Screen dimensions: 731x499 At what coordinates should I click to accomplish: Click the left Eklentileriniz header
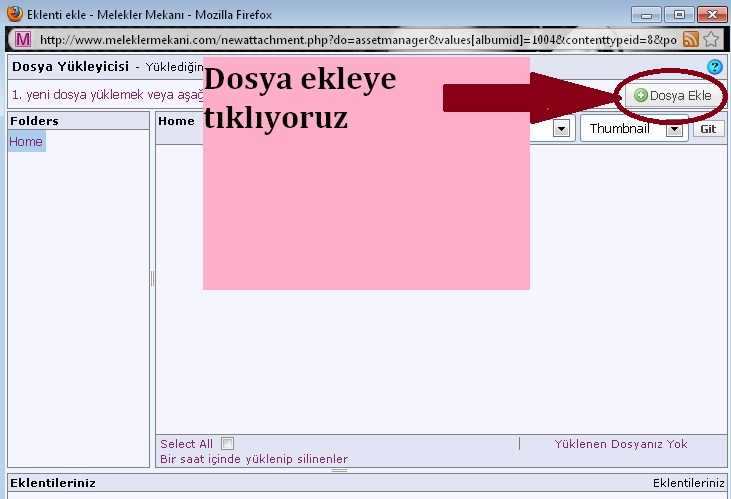click(53, 483)
